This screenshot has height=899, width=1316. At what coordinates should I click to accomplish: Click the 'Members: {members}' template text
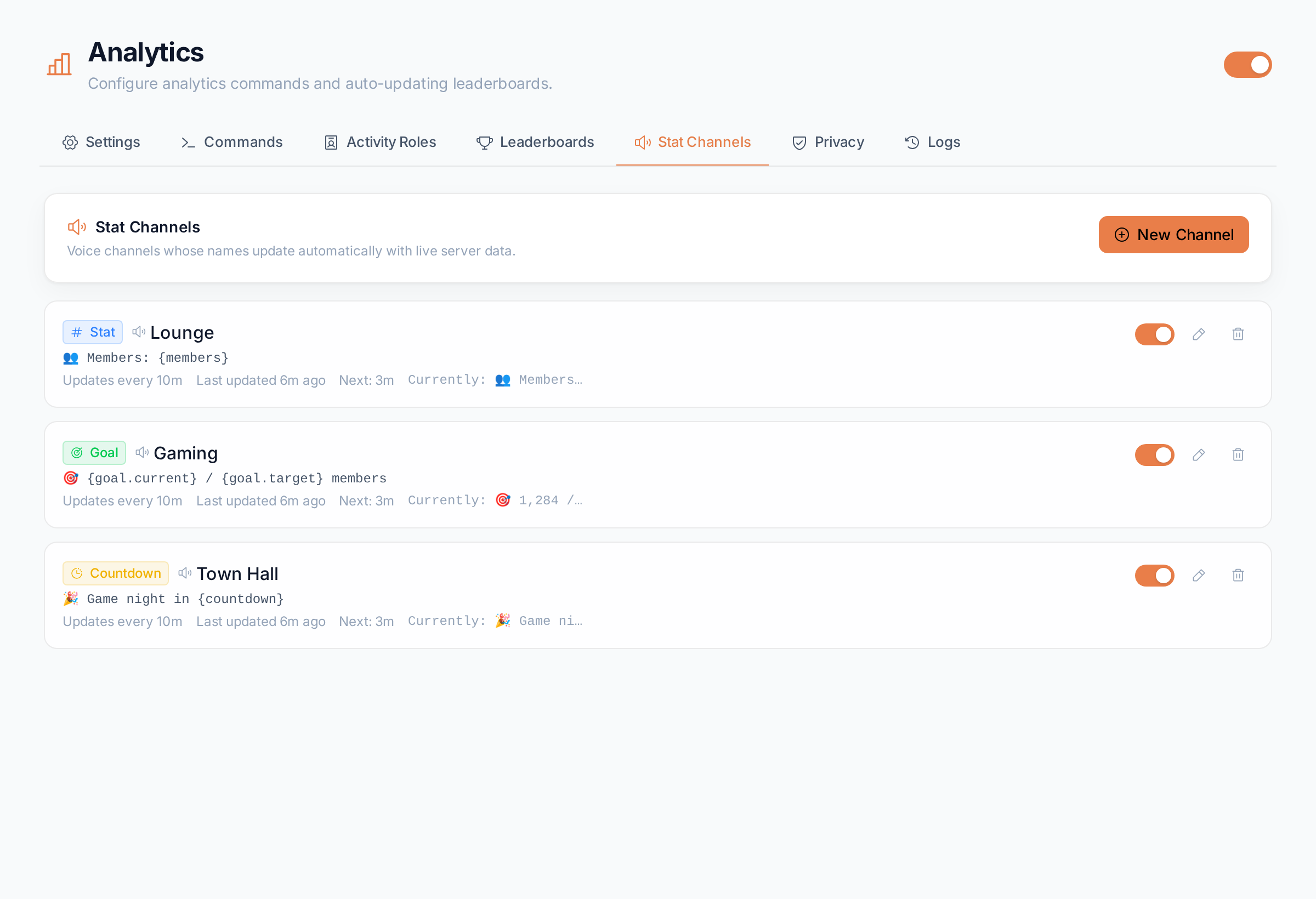coord(145,358)
